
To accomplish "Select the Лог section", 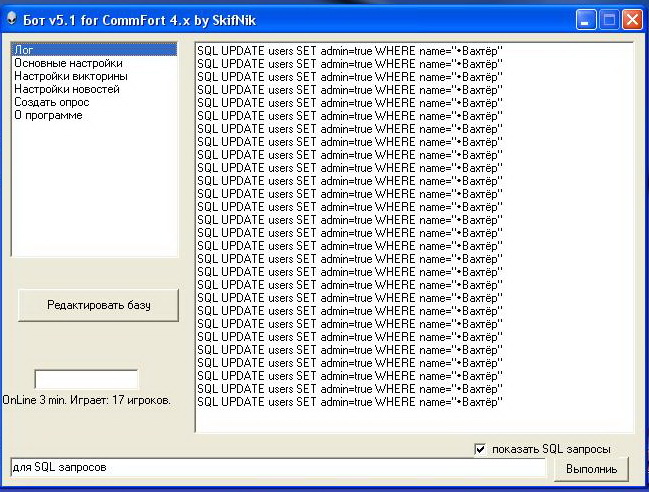I will click(x=24, y=49).
